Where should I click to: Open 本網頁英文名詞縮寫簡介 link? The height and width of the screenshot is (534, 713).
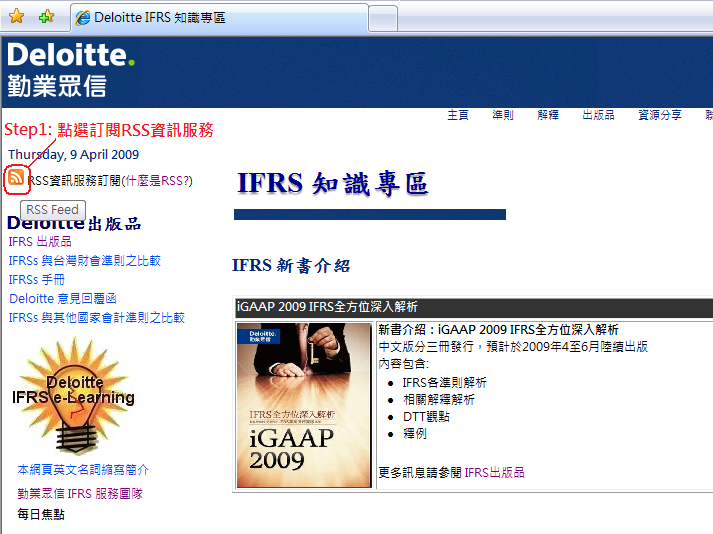(83, 469)
